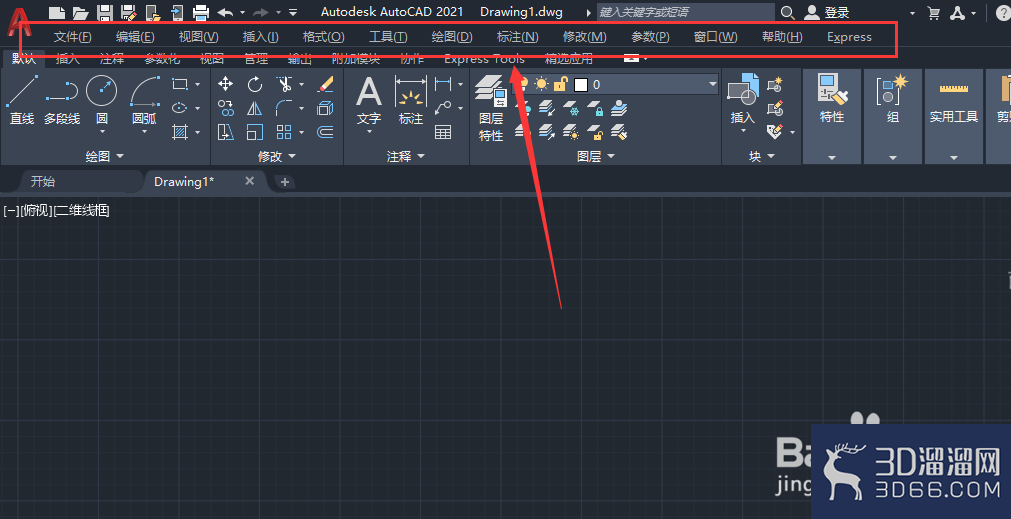Image resolution: width=1011 pixels, height=519 pixels.
Task: Click 登录 to sign in
Action: click(837, 12)
